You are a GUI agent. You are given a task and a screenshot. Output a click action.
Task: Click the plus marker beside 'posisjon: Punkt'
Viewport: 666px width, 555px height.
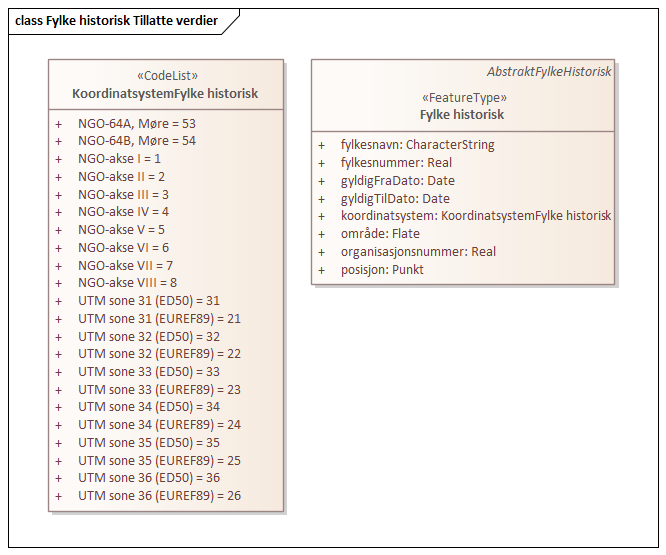(322, 270)
